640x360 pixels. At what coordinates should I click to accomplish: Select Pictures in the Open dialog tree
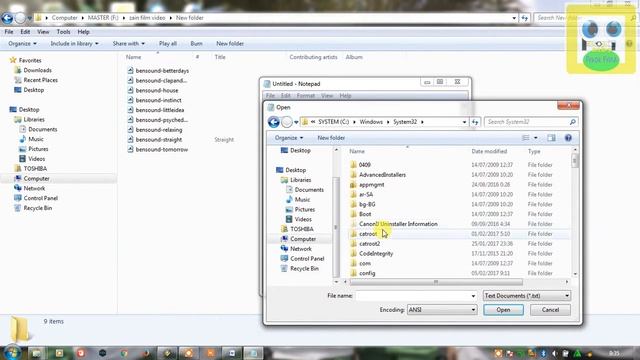[x=304, y=209]
